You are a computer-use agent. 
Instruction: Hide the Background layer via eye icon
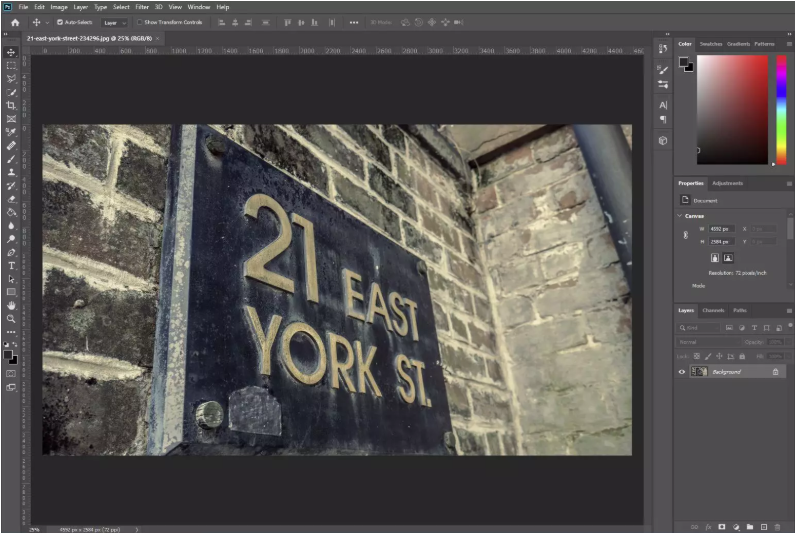click(x=682, y=372)
